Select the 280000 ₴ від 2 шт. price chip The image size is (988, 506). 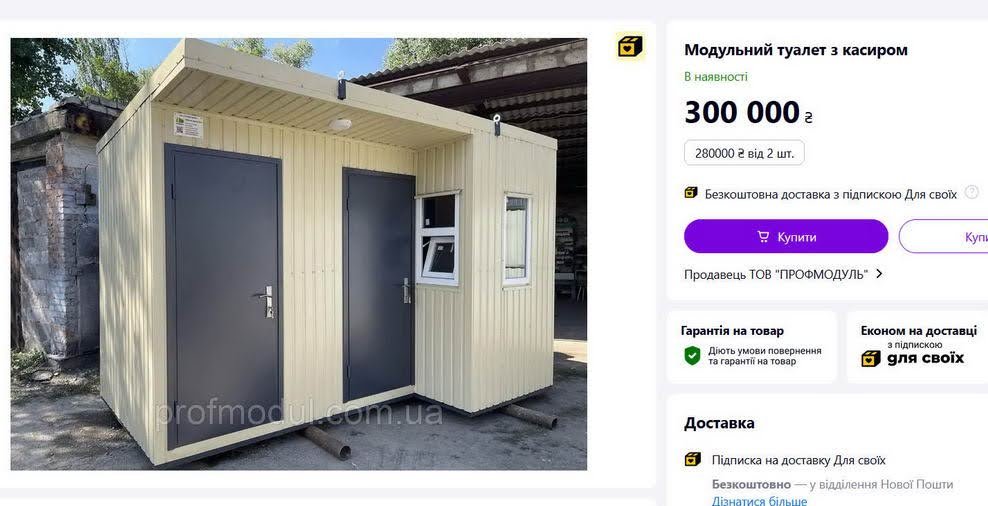pyautogui.click(x=744, y=153)
